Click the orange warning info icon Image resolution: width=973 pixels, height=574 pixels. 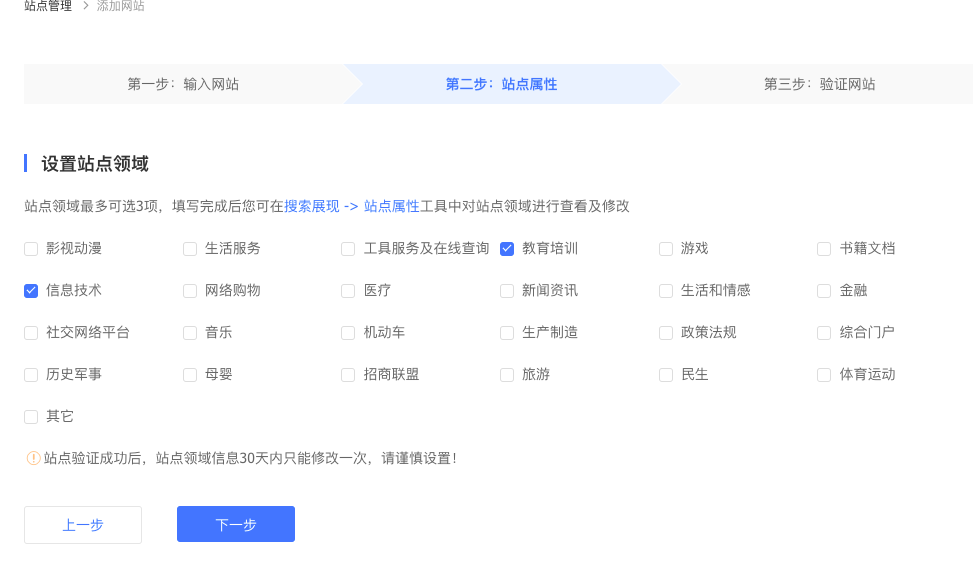(x=33, y=458)
